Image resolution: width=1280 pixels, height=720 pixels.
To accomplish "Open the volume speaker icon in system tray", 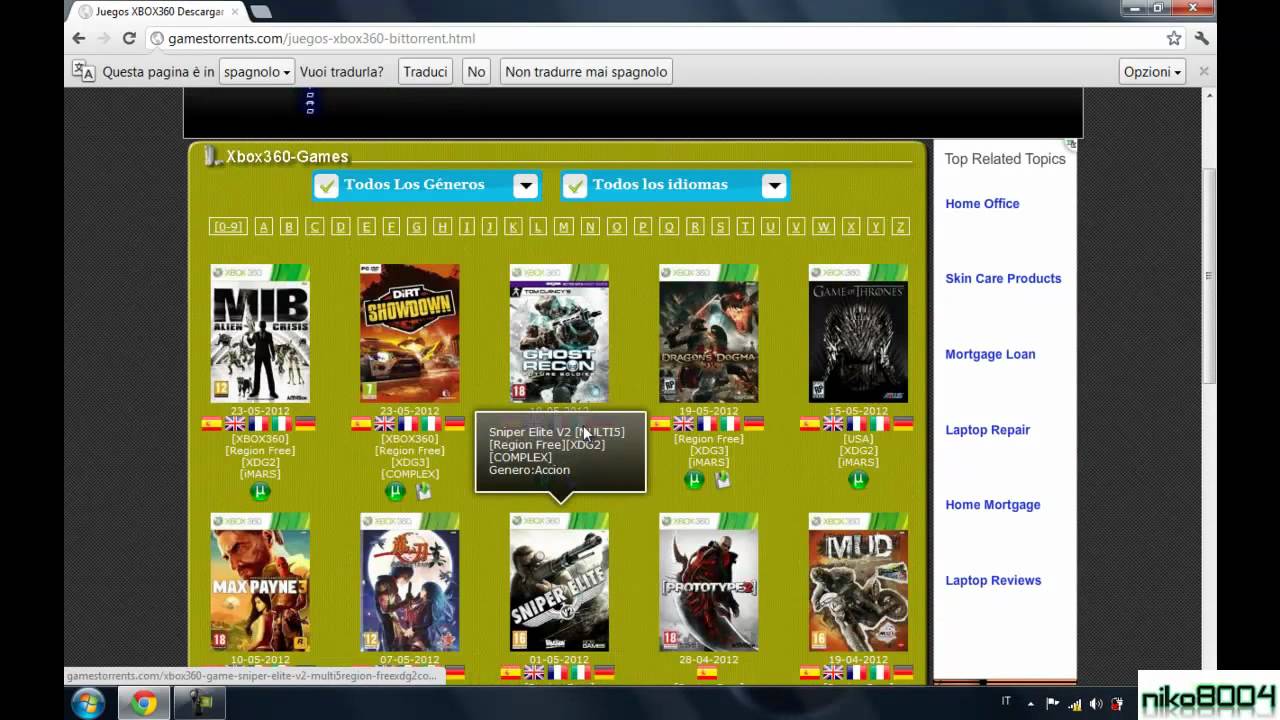I will [x=1096, y=704].
